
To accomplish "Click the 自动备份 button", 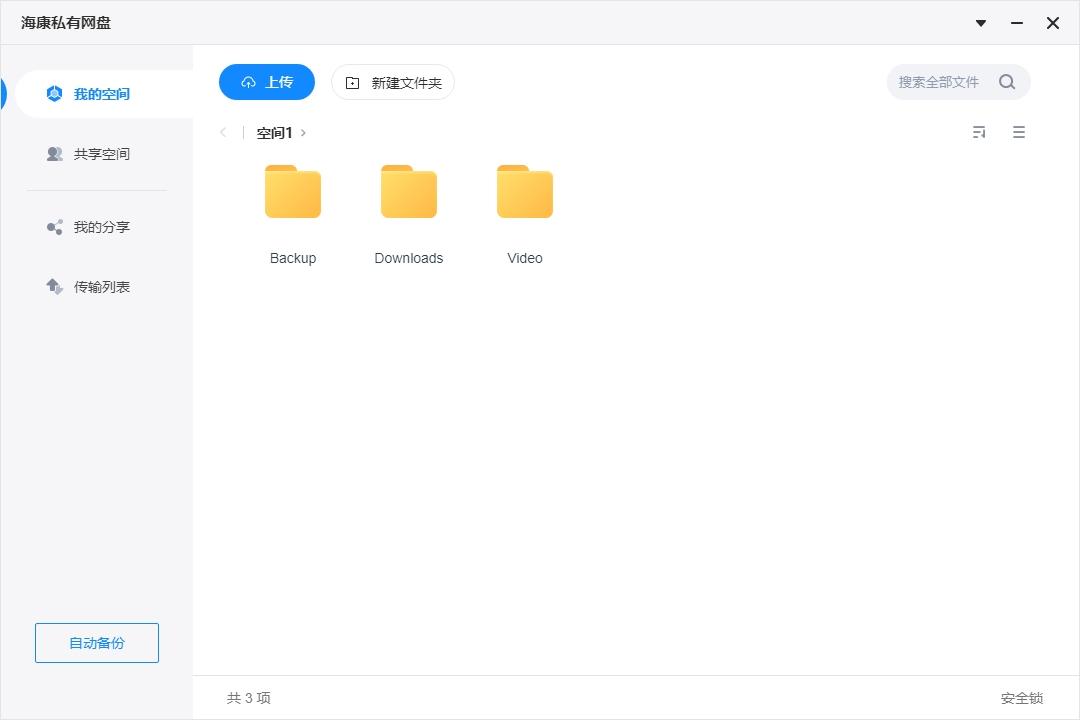I will coord(96,643).
